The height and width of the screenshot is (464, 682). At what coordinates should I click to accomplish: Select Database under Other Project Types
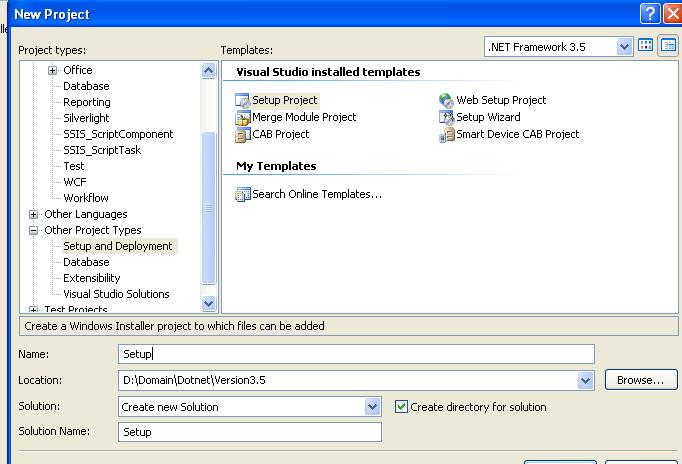[86, 262]
